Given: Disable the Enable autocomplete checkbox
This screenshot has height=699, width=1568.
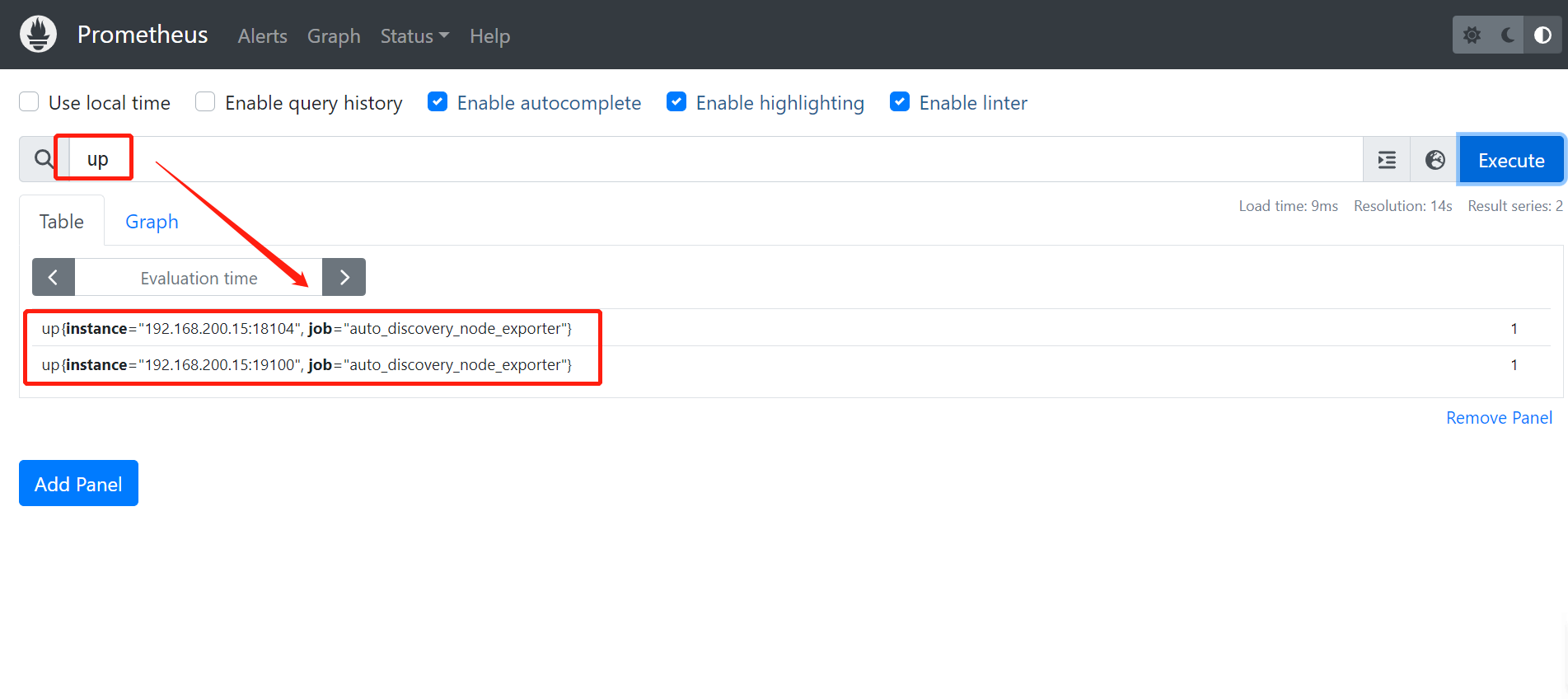Looking at the screenshot, I should point(438,102).
